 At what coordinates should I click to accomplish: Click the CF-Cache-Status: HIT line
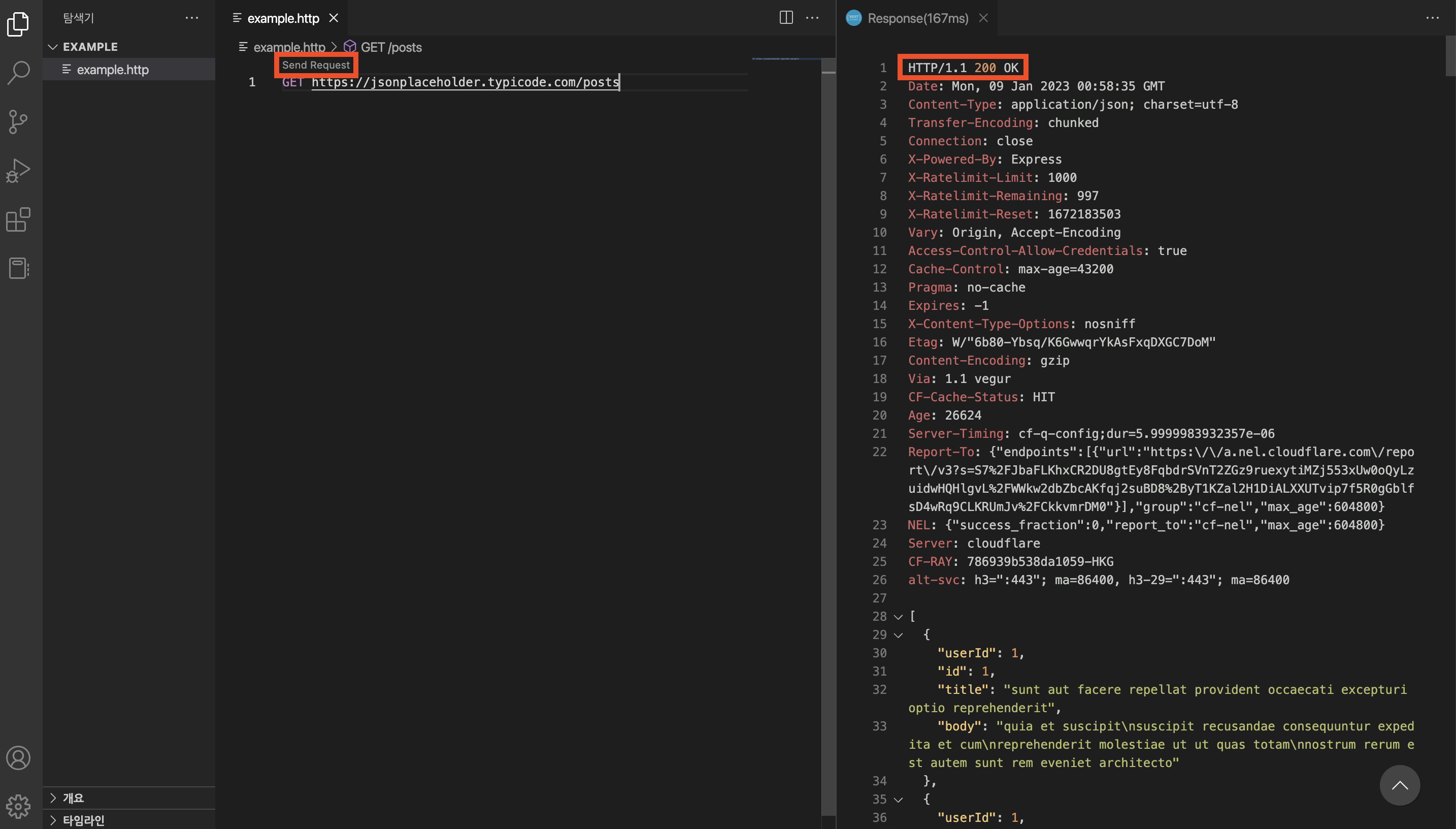(x=981, y=397)
